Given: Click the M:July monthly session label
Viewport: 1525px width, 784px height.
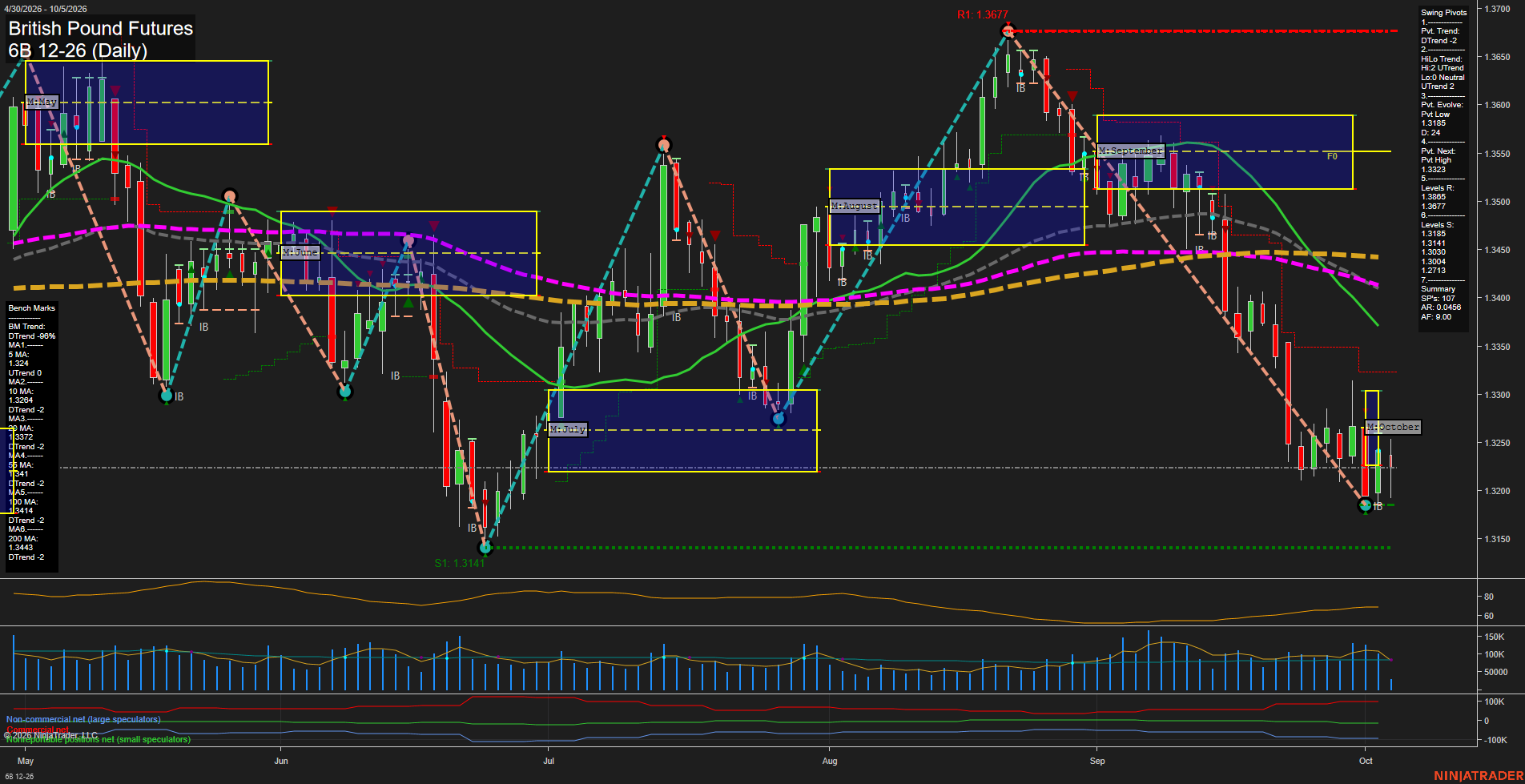Looking at the screenshot, I should 568,429.
